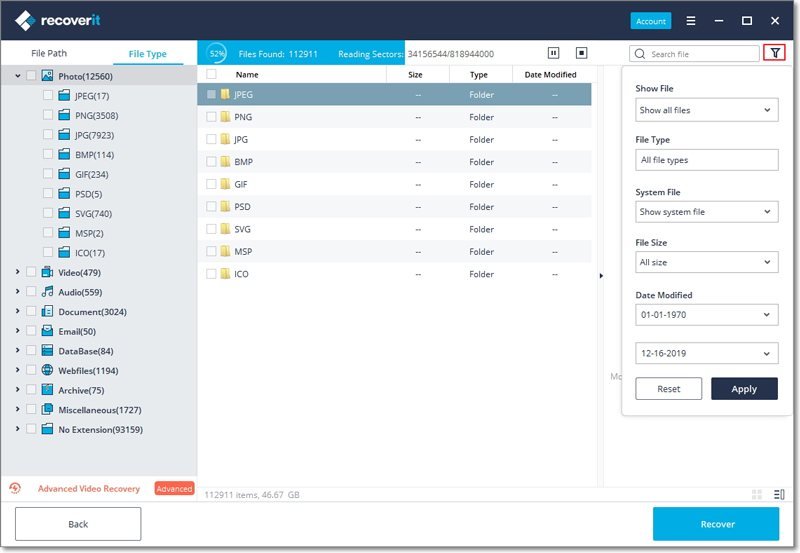Select the Audio category icon

(47, 292)
